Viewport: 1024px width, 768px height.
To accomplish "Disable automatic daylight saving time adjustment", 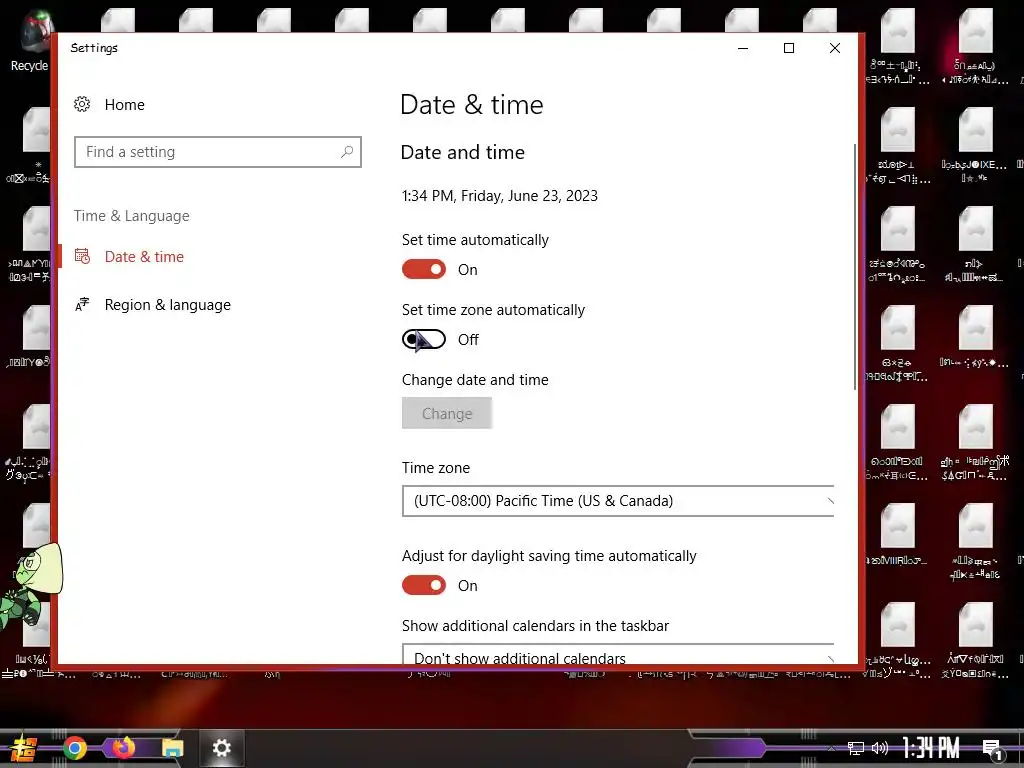I will [424, 585].
